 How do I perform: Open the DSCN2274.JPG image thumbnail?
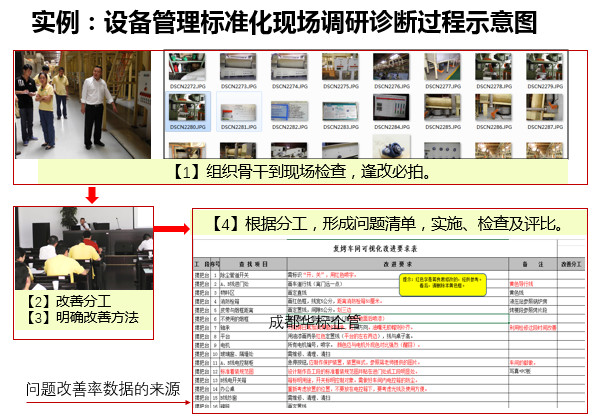coord(289,67)
